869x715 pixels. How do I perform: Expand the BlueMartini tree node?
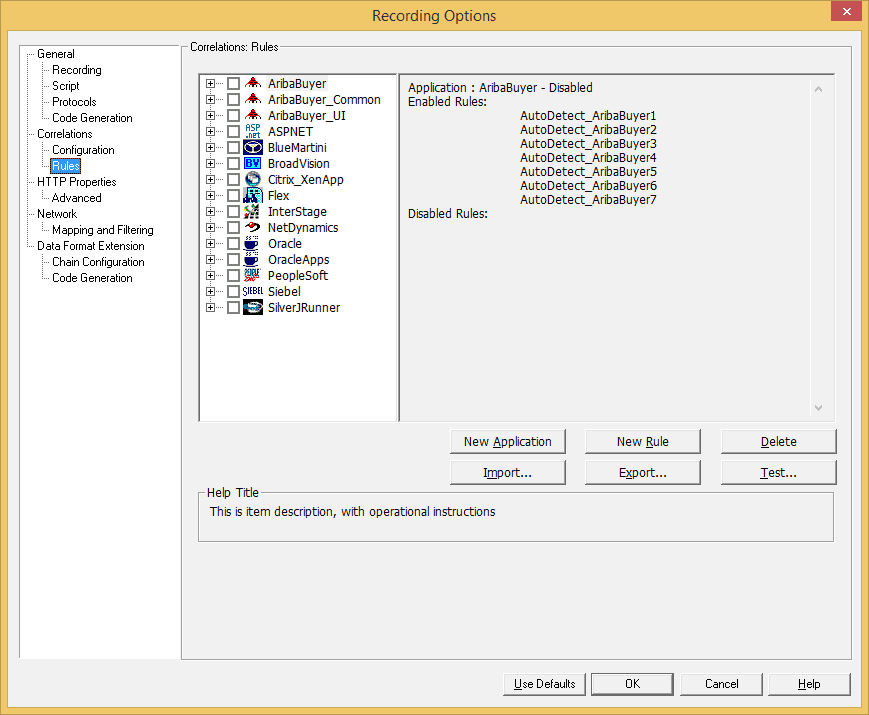click(210, 147)
